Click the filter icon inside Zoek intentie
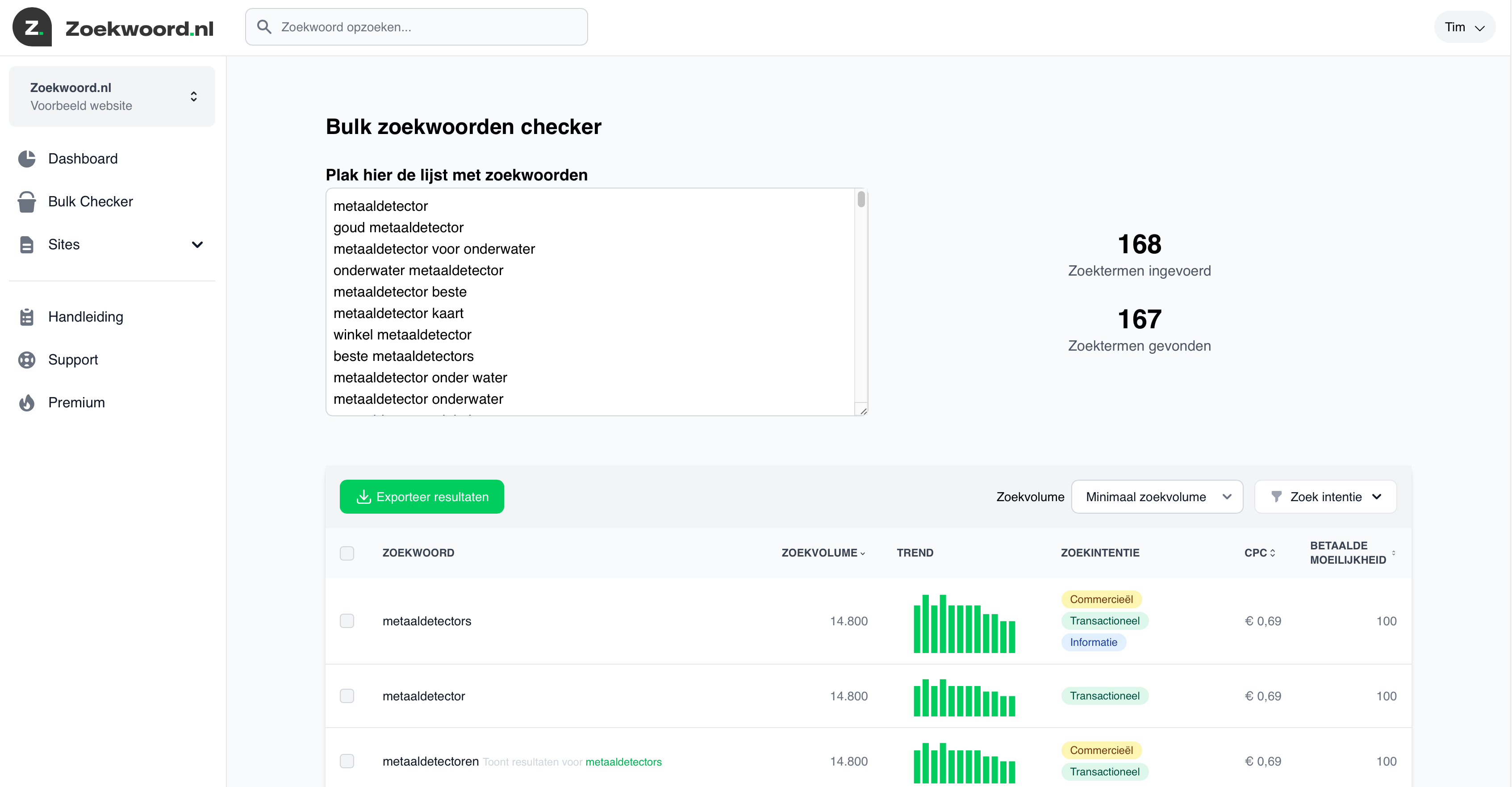 click(1278, 496)
